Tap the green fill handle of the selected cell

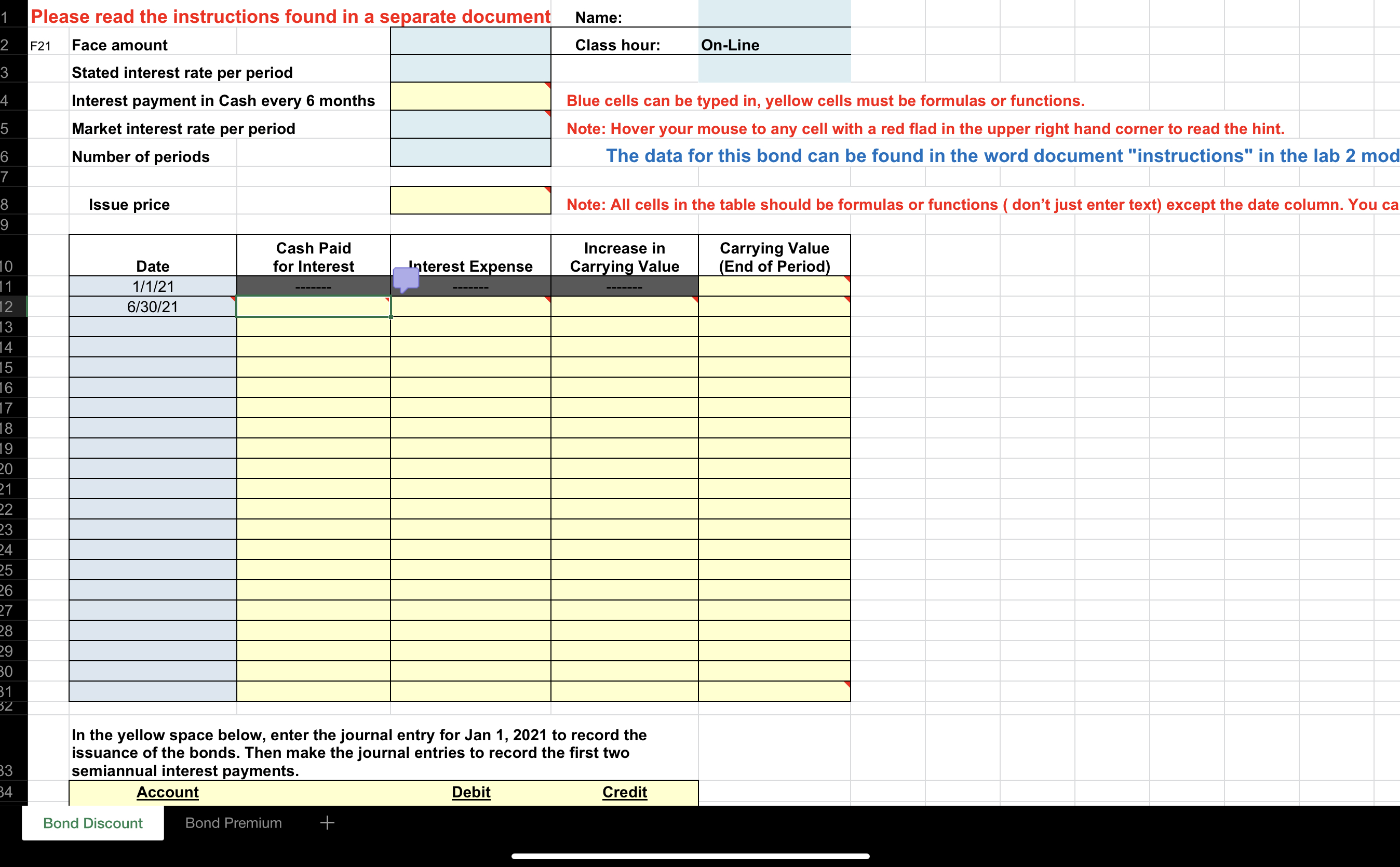pyautogui.click(x=391, y=316)
